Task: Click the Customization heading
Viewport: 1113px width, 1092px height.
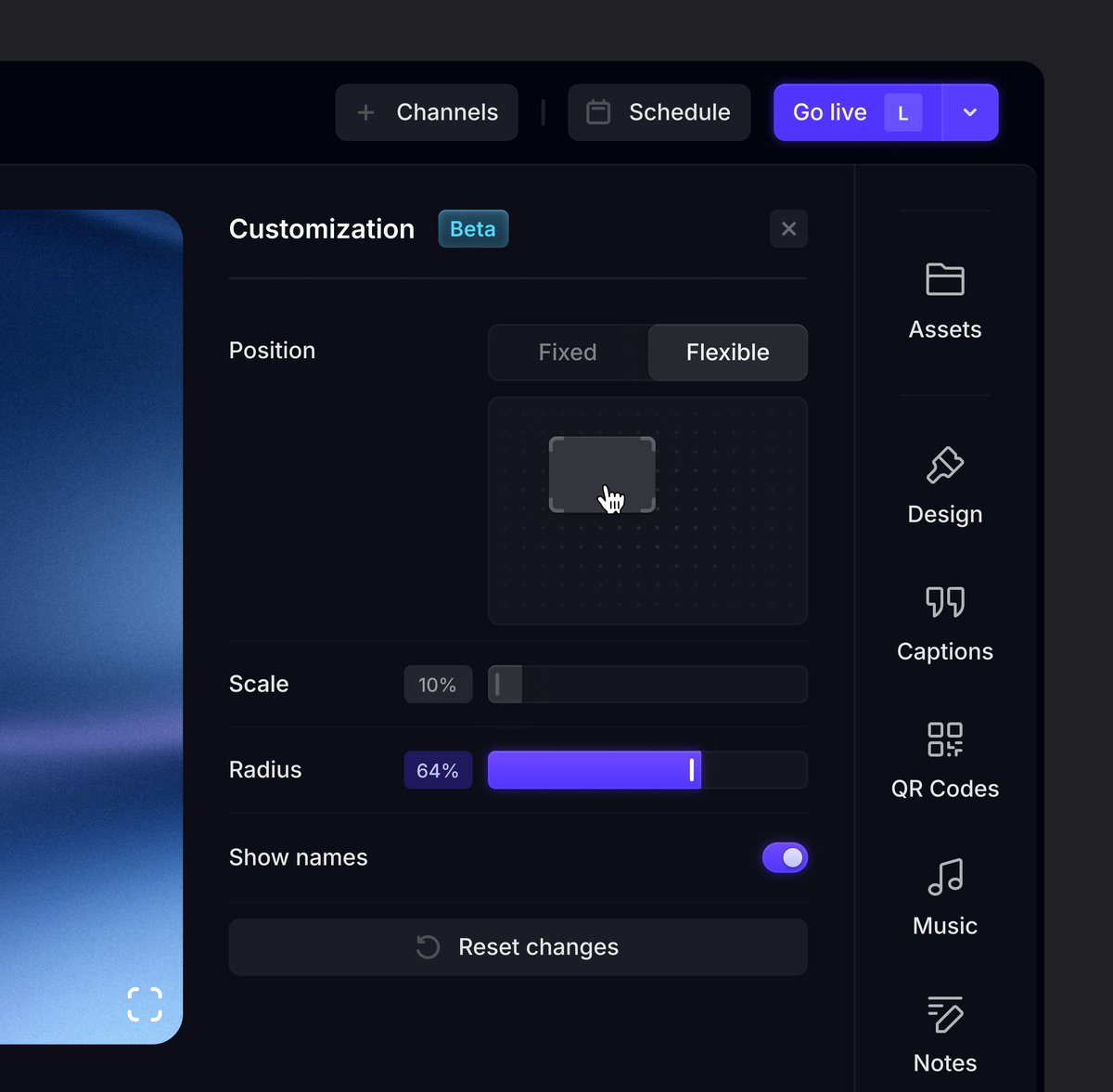Action: click(322, 229)
